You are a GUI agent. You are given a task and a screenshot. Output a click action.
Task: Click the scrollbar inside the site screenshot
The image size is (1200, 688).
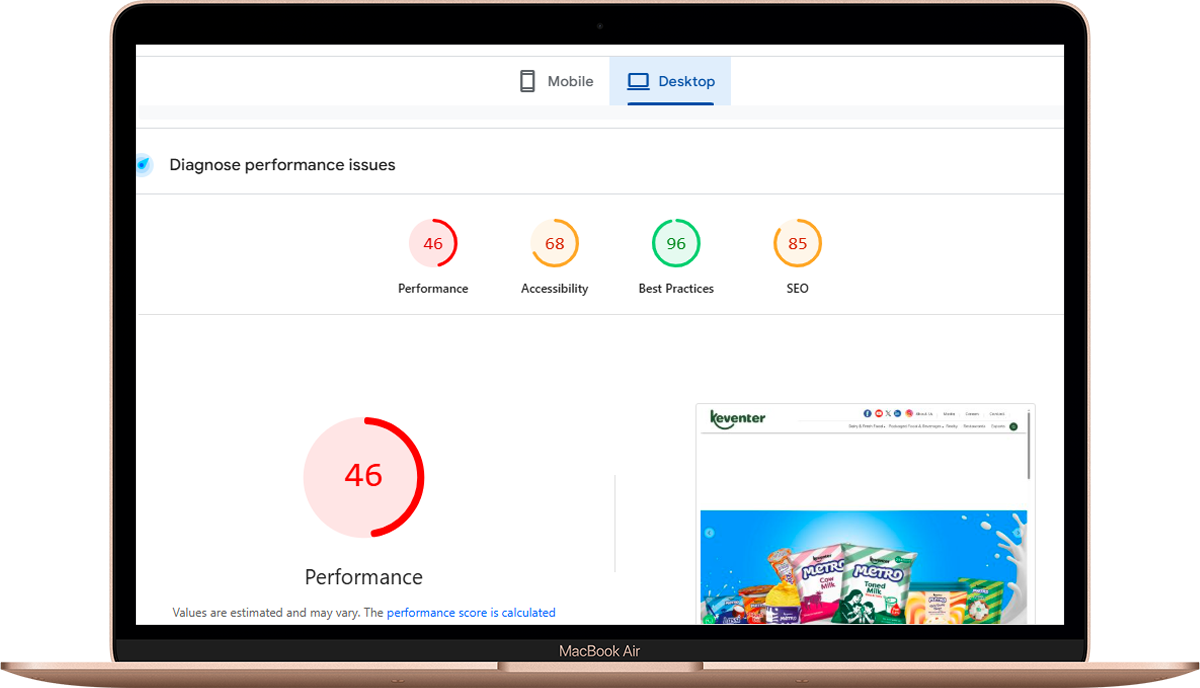(x=1029, y=445)
